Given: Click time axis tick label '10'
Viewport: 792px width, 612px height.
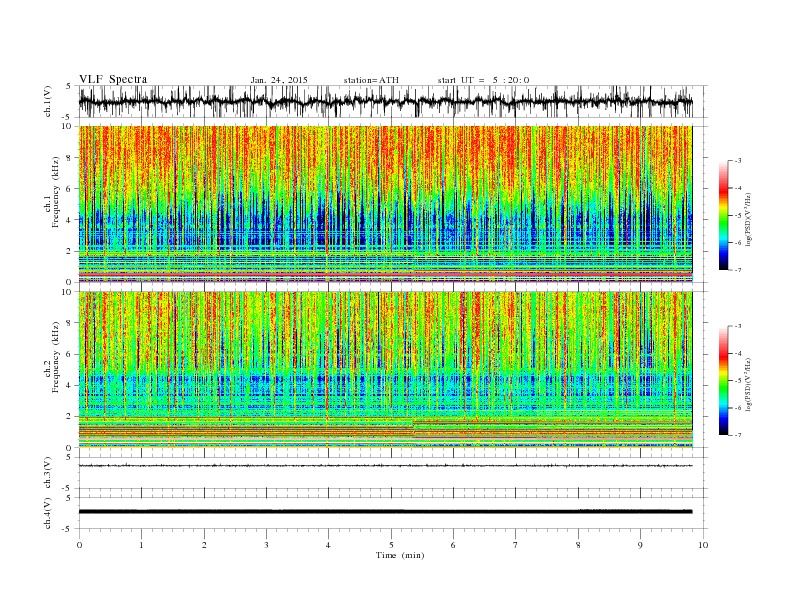Looking at the screenshot, I should [703, 545].
